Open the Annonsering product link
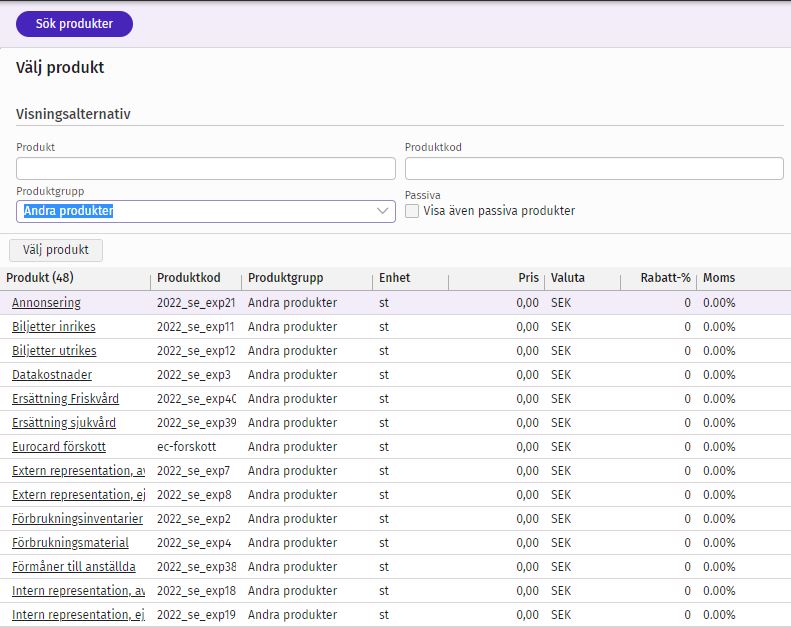This screenshot has height=627, width=791. (x=46, y=303)
